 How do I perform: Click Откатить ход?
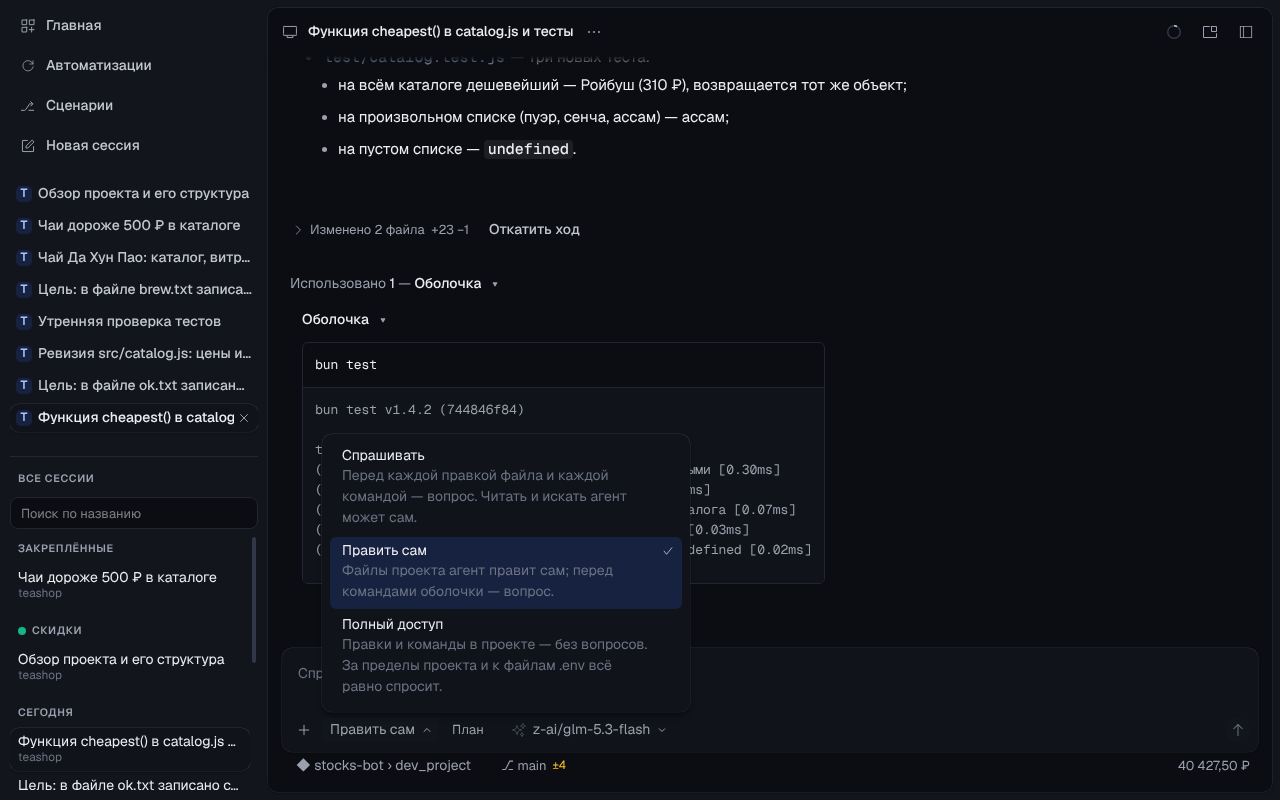click(534, 230)
